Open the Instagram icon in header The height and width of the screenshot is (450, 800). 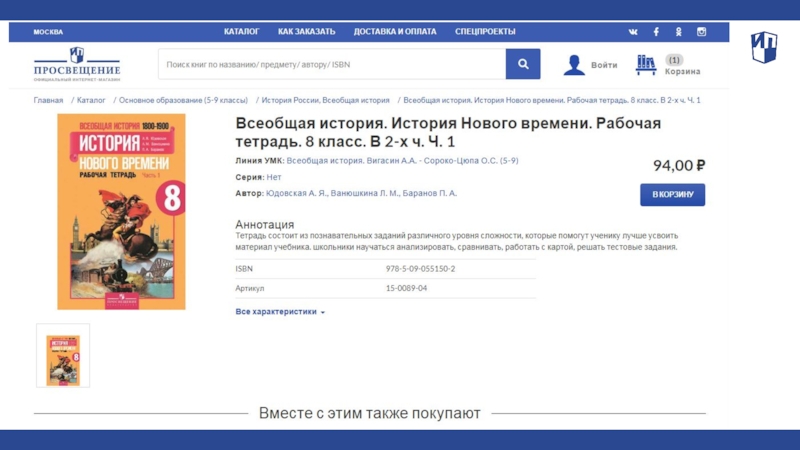pyautogui.click(x=702, y=32)
